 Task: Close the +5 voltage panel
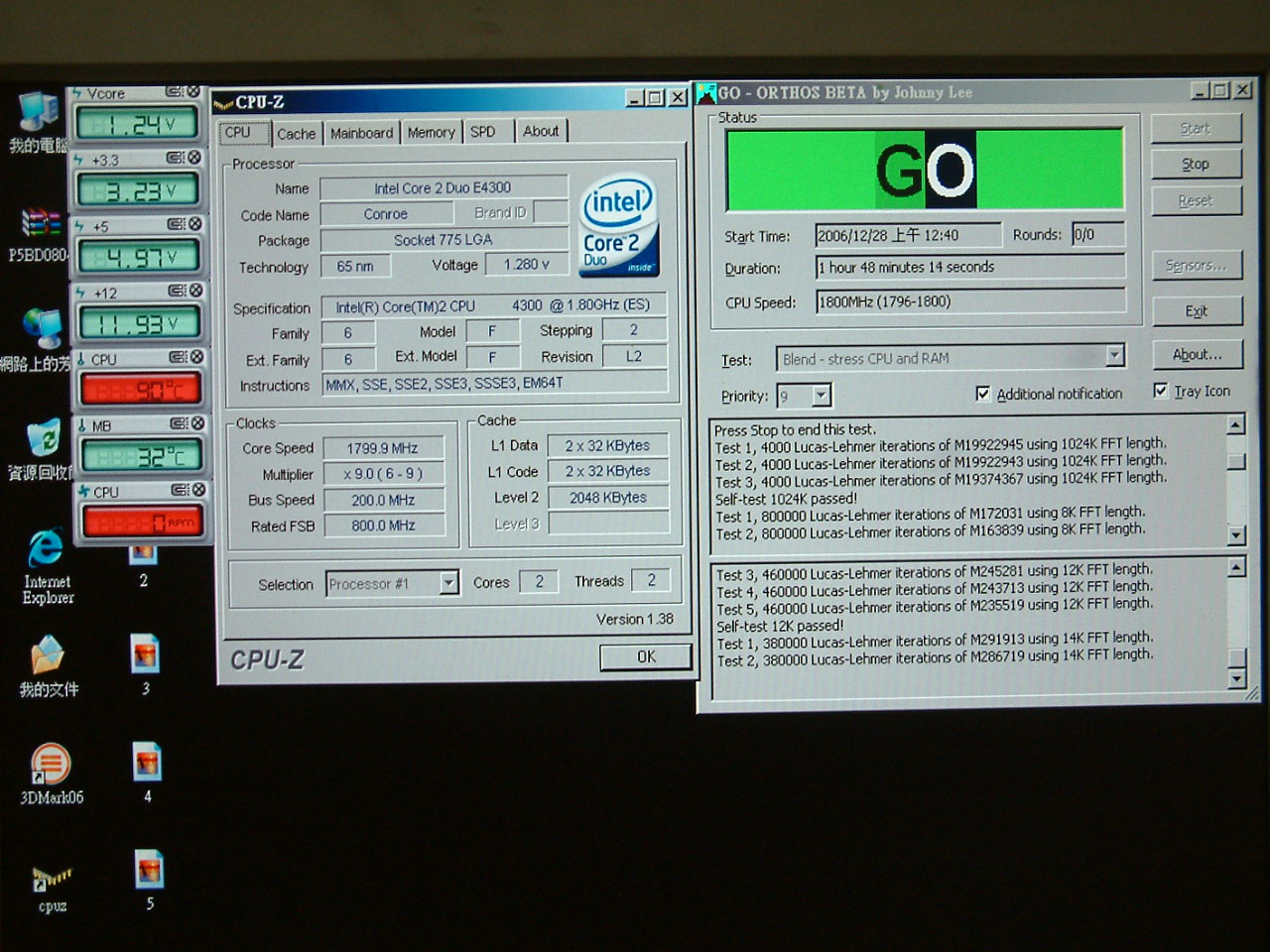tap(195, 224)
